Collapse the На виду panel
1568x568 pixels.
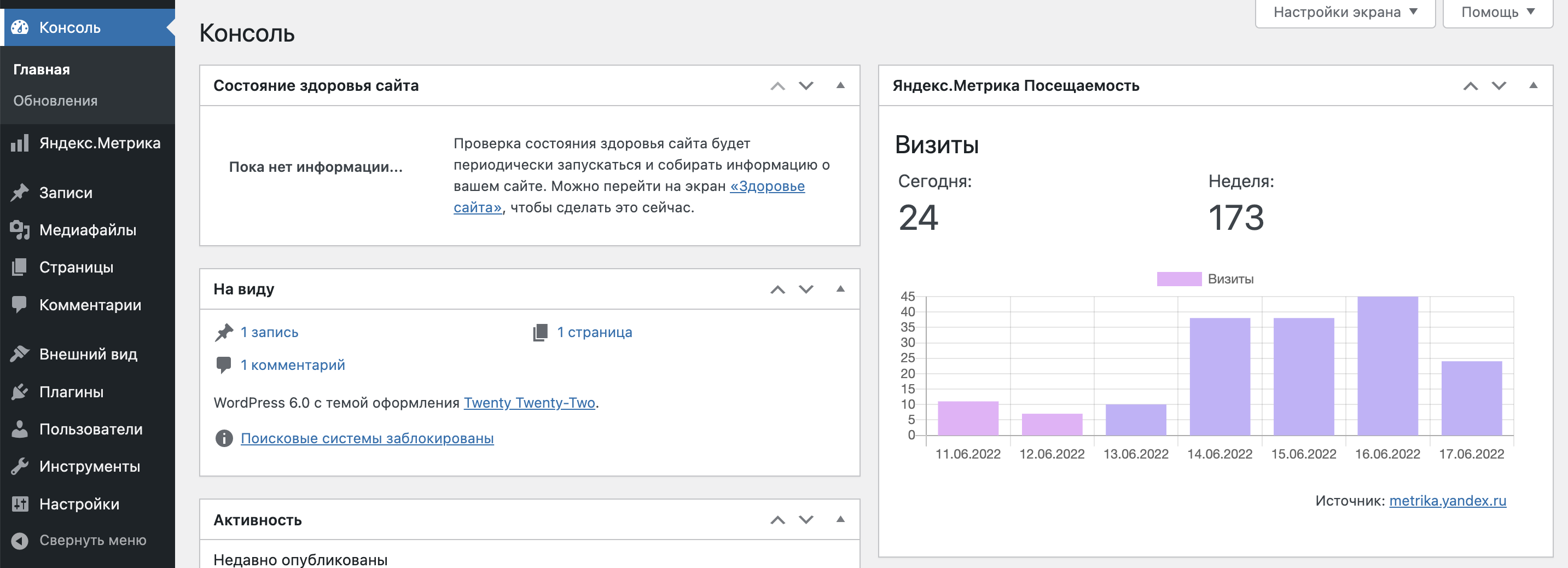click(840, 288)
